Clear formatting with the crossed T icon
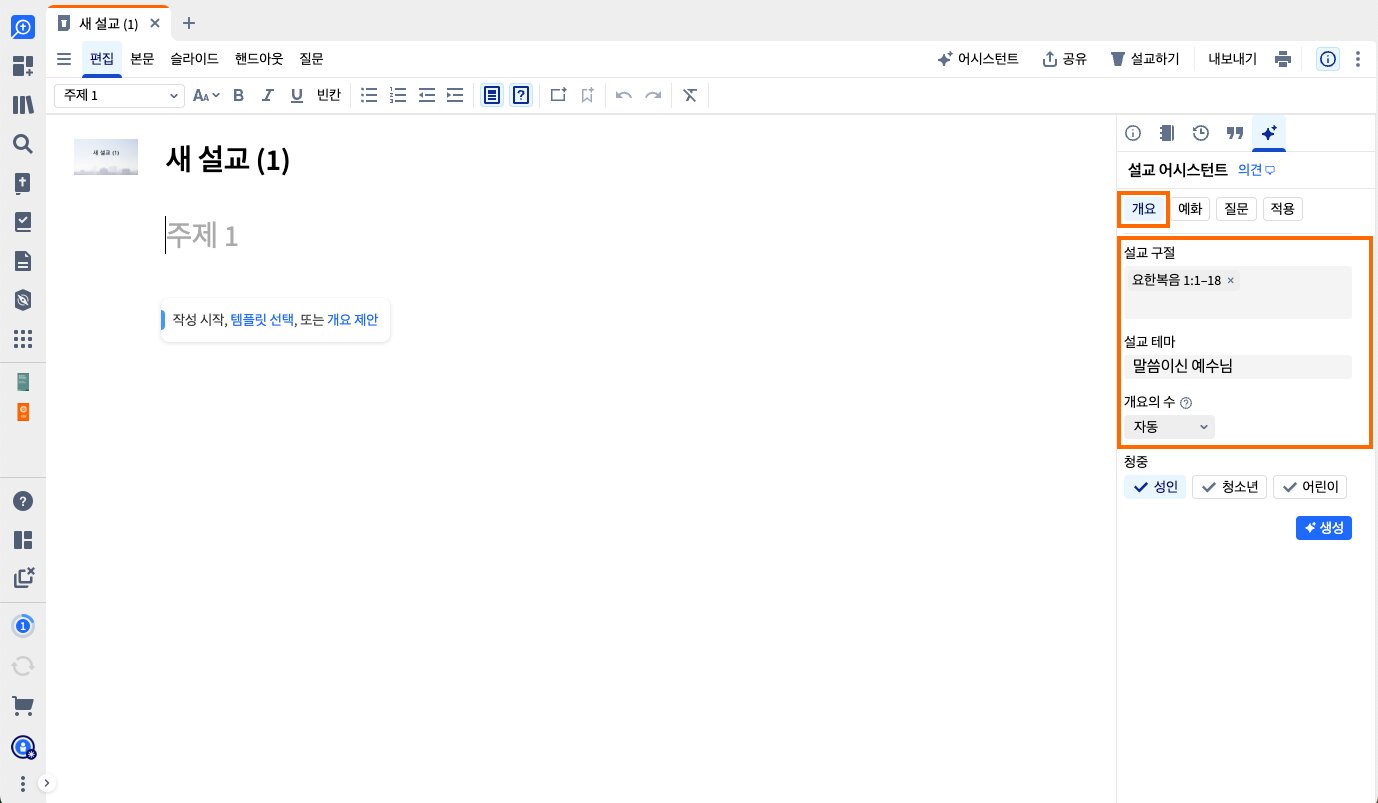 pos(690,95)
